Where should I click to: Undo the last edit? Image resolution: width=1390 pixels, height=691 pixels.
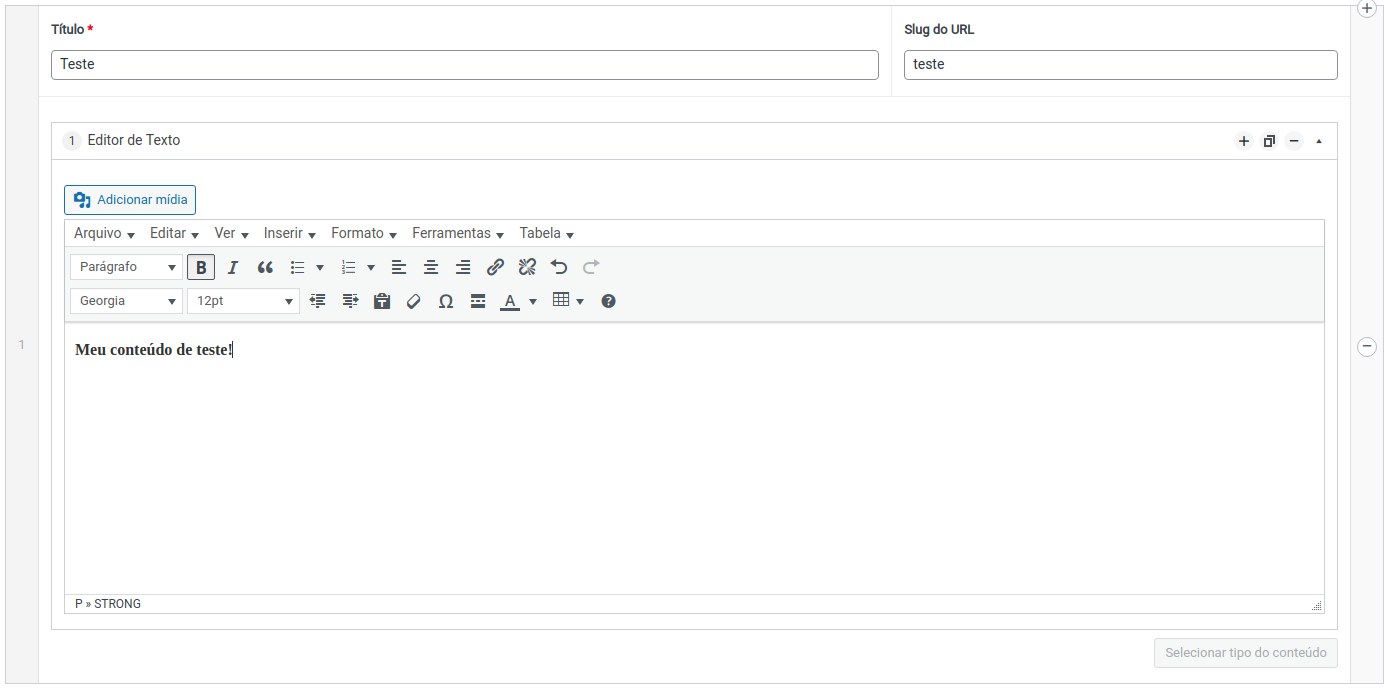559,268
